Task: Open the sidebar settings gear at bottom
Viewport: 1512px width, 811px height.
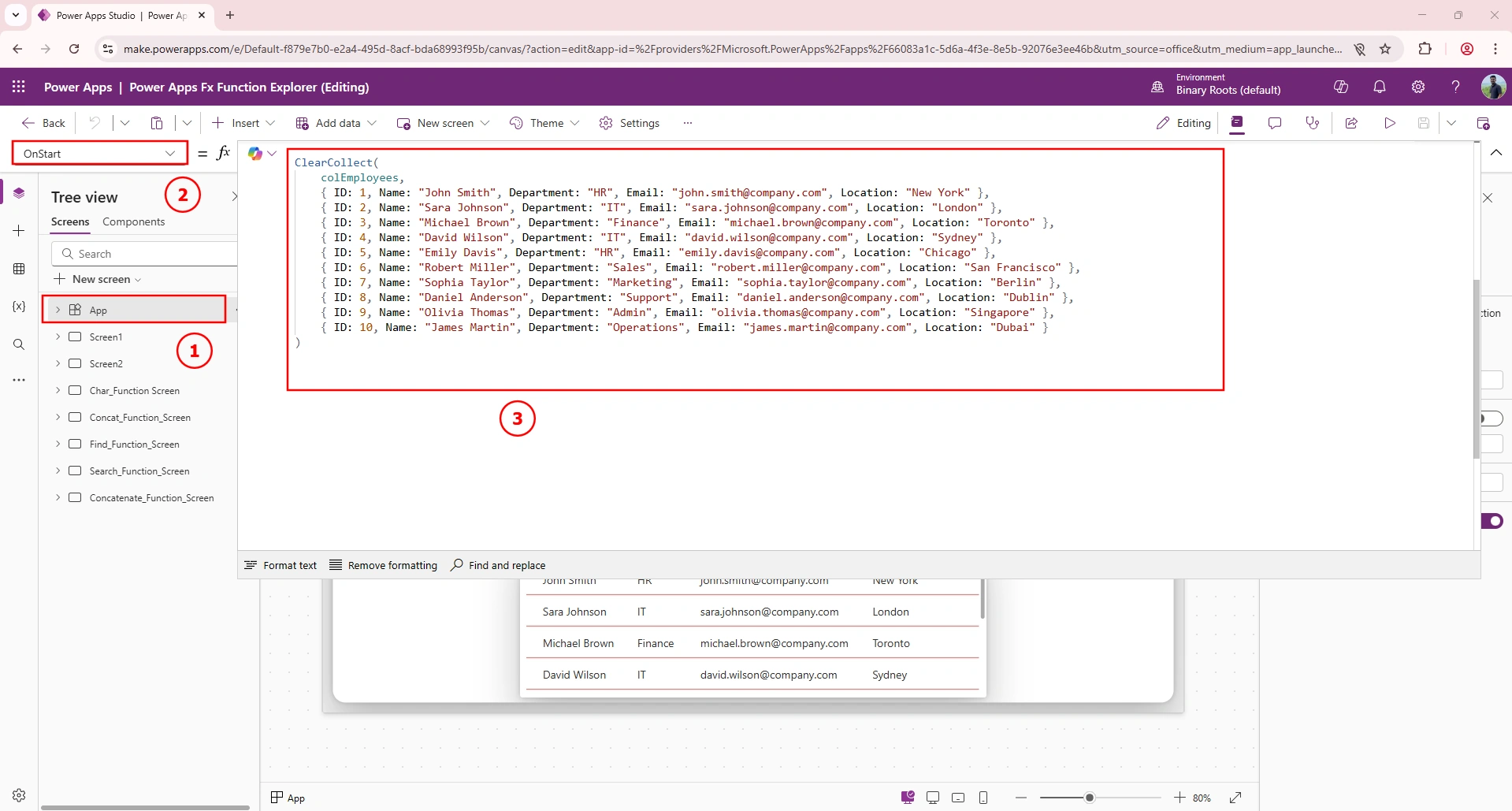Action: point(19,795)
